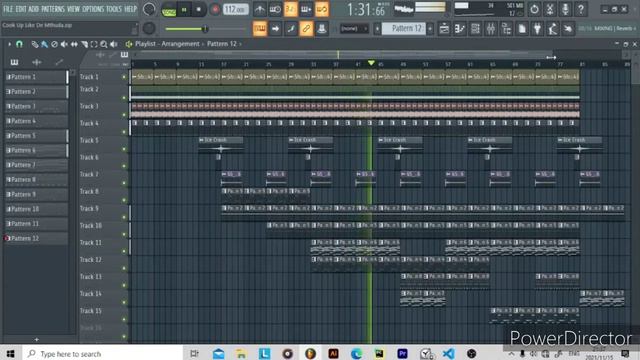This screenshot has height=360, width=640.
Task: Click the pause playback button
Action: click(x=184, y=9)
